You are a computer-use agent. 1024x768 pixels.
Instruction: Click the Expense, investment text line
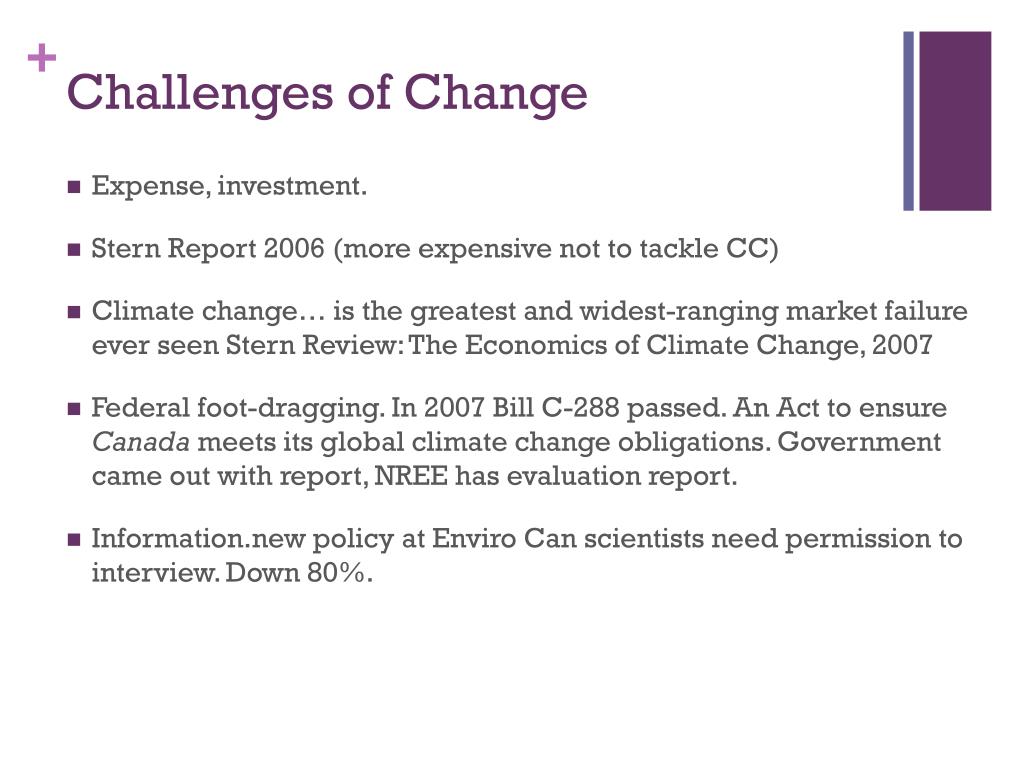[x=229, y=186]
